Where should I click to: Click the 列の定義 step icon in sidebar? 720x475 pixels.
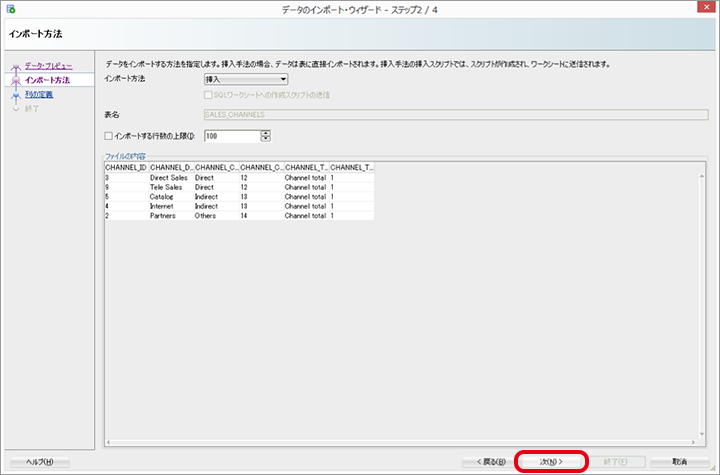(15, 95)
